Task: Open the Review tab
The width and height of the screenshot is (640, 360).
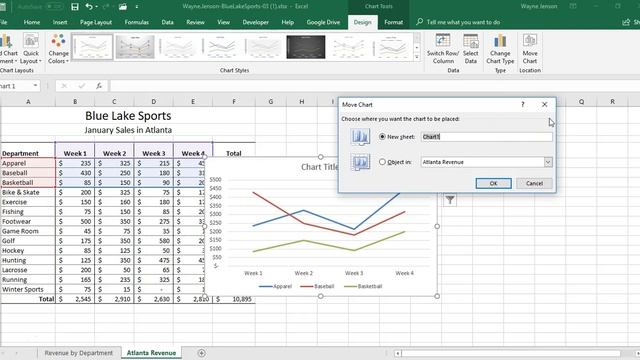Action: pyautogui.click(x=196, y=22)
